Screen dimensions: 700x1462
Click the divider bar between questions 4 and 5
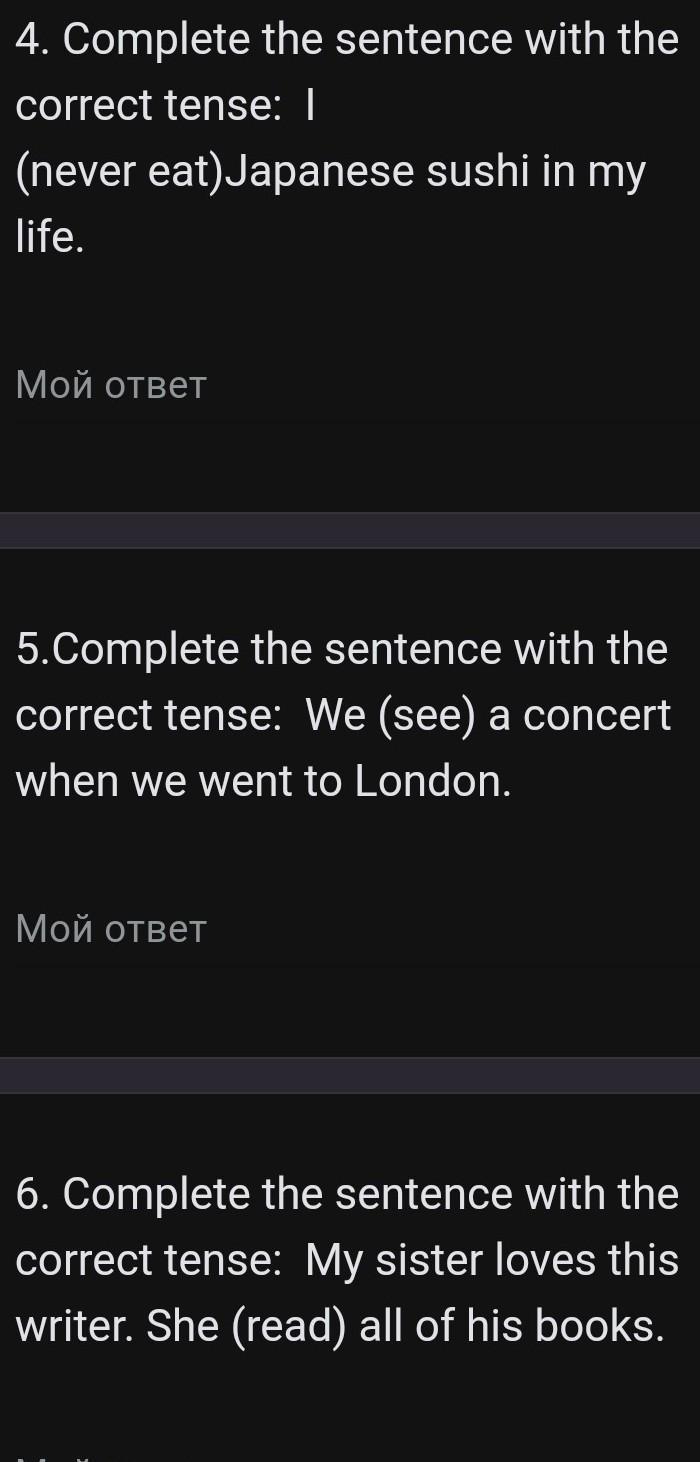(x=350, y=530)
